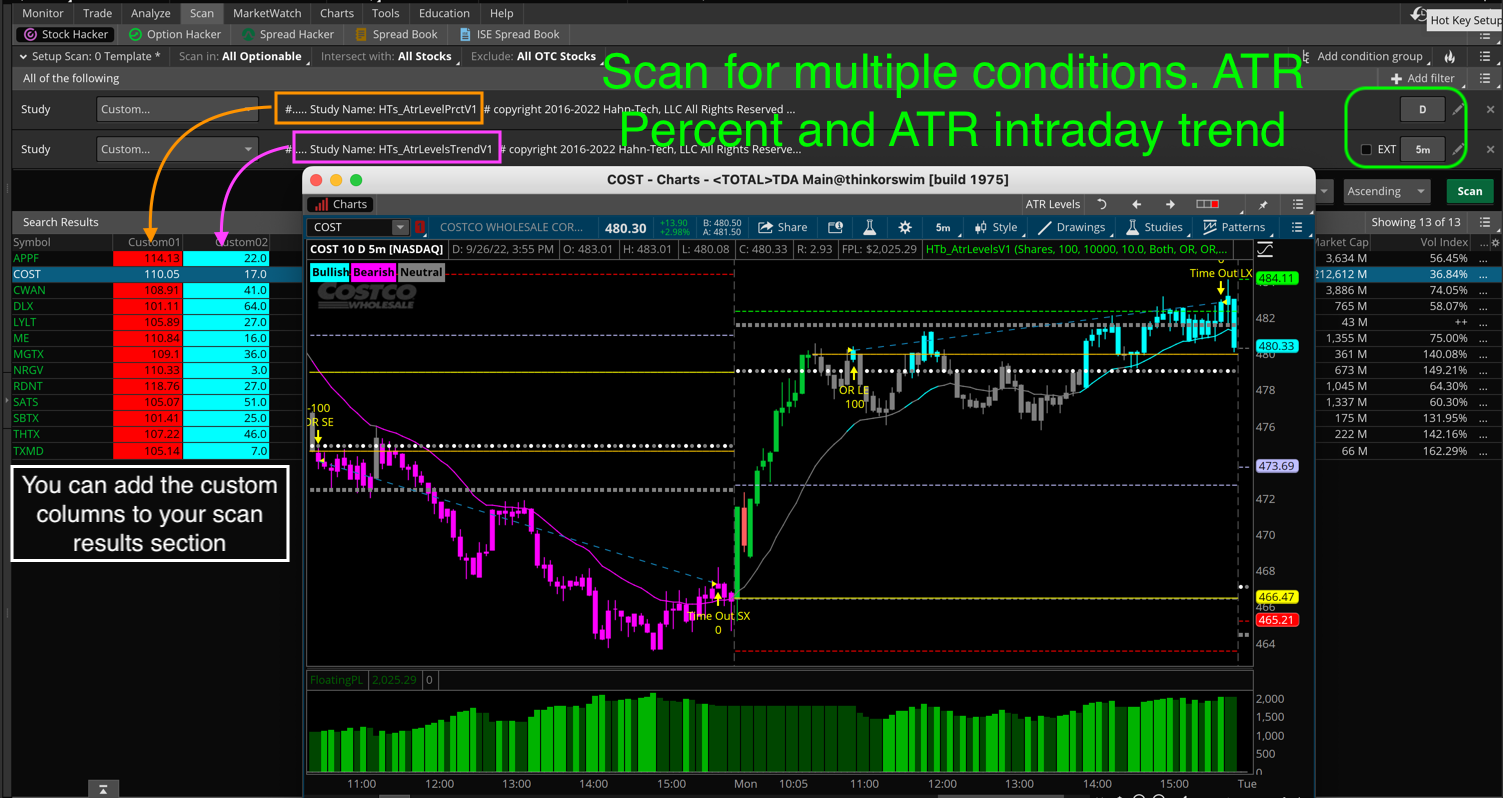Switch to the Education main tab
The image size is (1503, 798).
coord(444,13)
